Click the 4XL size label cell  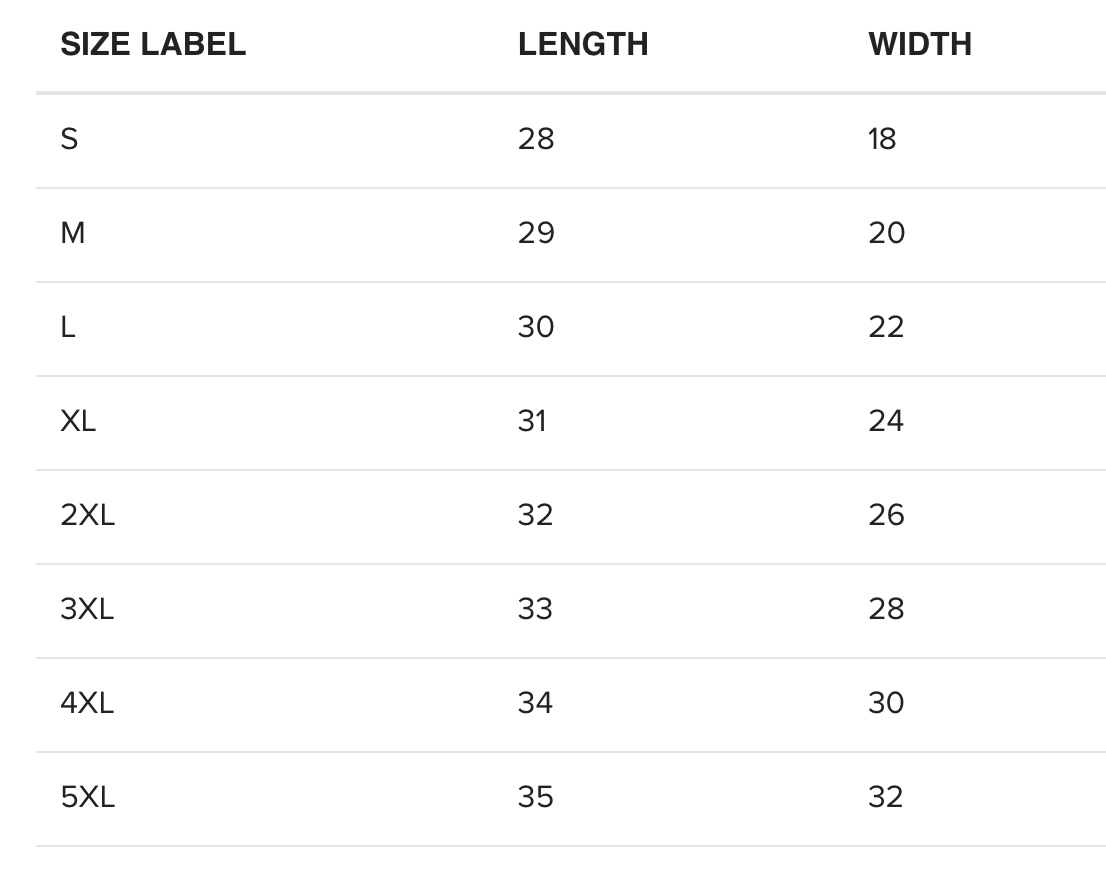87,703
